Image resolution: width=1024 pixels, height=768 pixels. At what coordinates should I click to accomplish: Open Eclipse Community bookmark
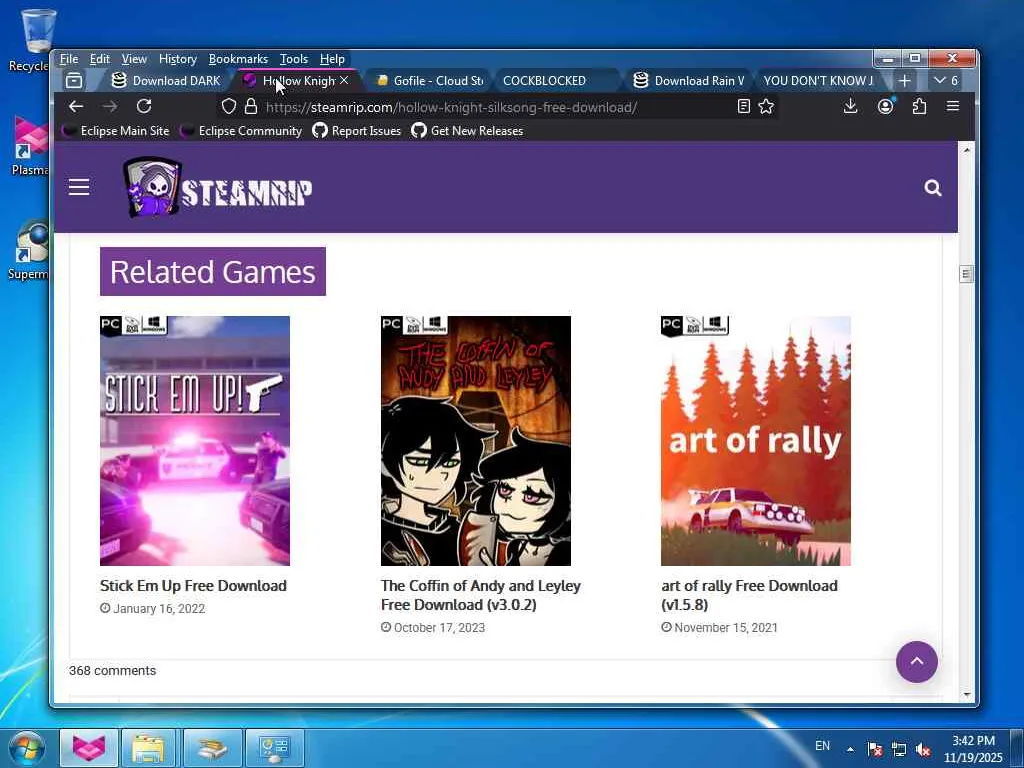point(242,131)
